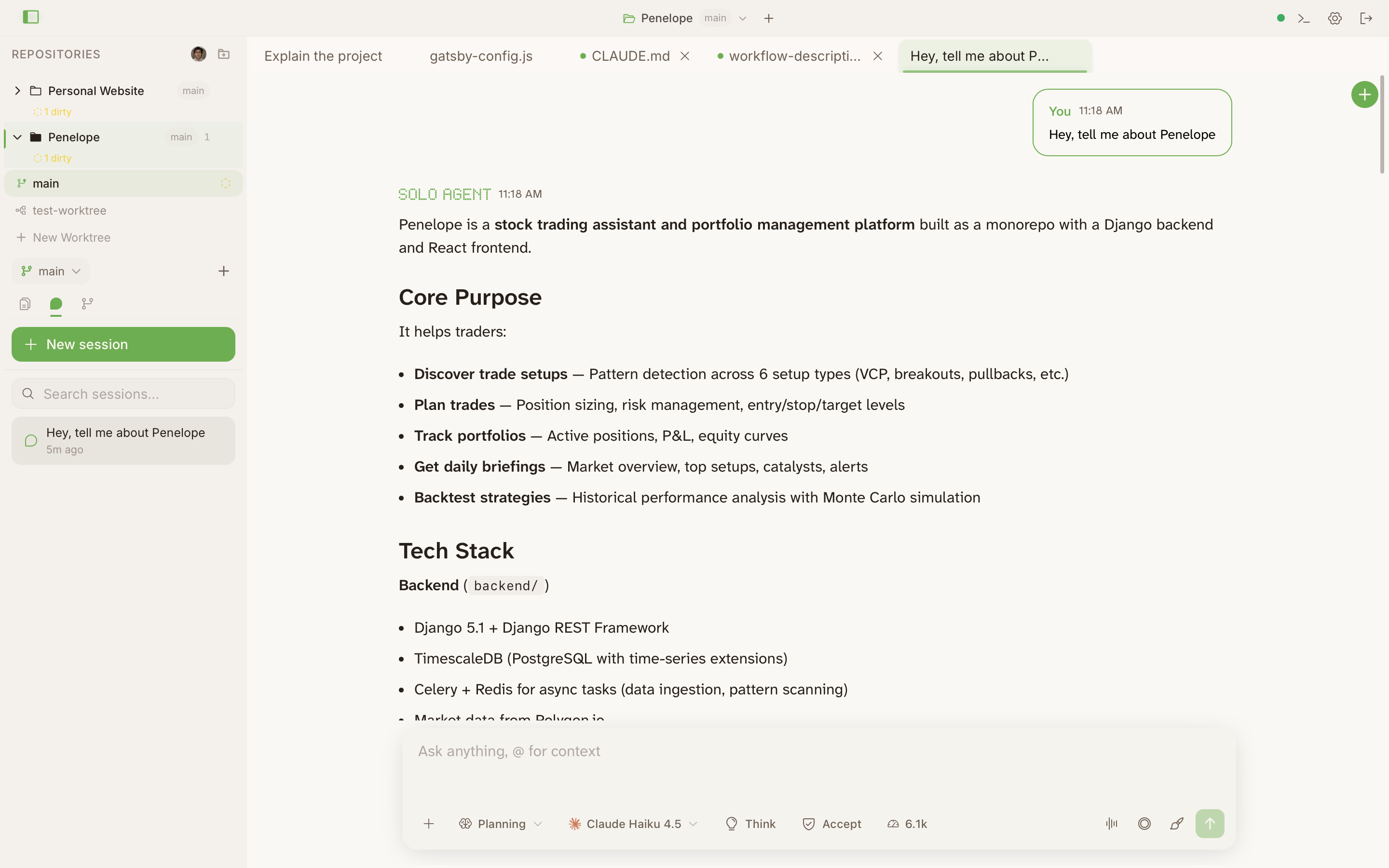Switch to the files view icon
The width and height of the screenshot is (1389, 868).
[x=25, y=304]
